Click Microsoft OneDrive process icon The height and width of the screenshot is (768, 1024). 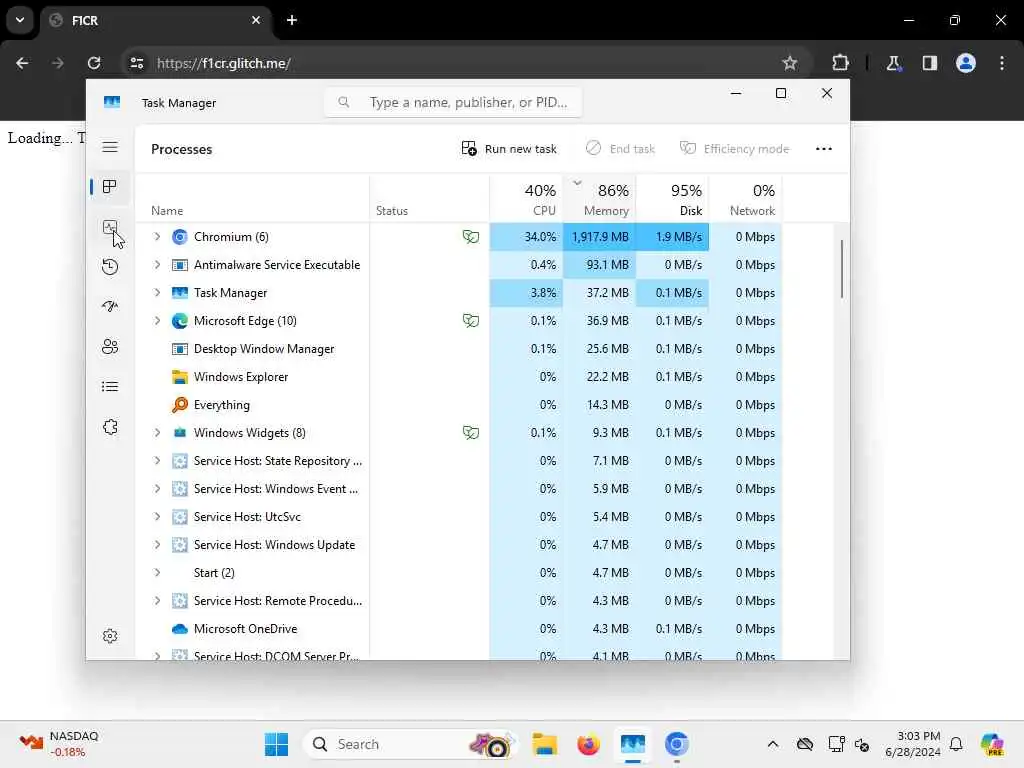pos(180,629)
